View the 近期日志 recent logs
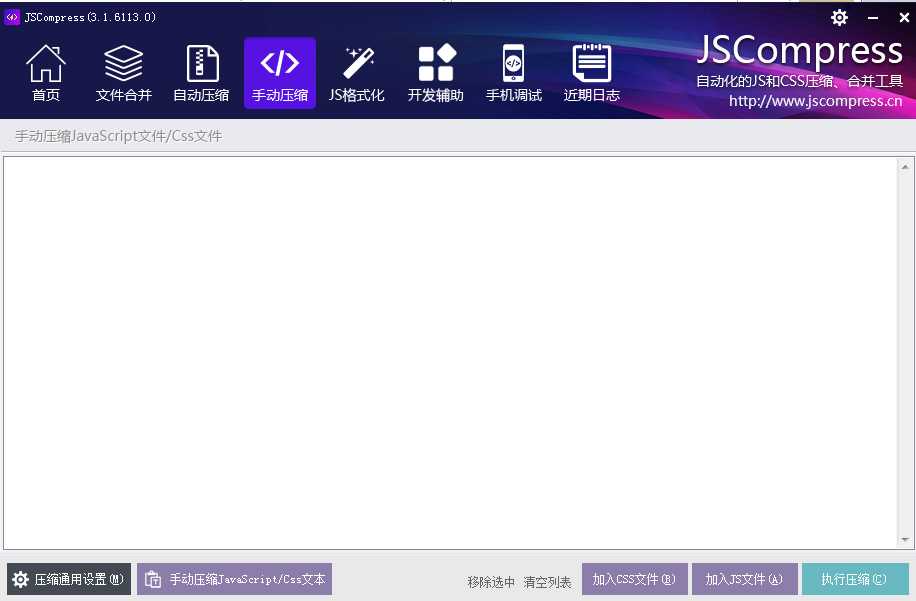This screenshot has height=601, width=916. [x=592, y=73]
